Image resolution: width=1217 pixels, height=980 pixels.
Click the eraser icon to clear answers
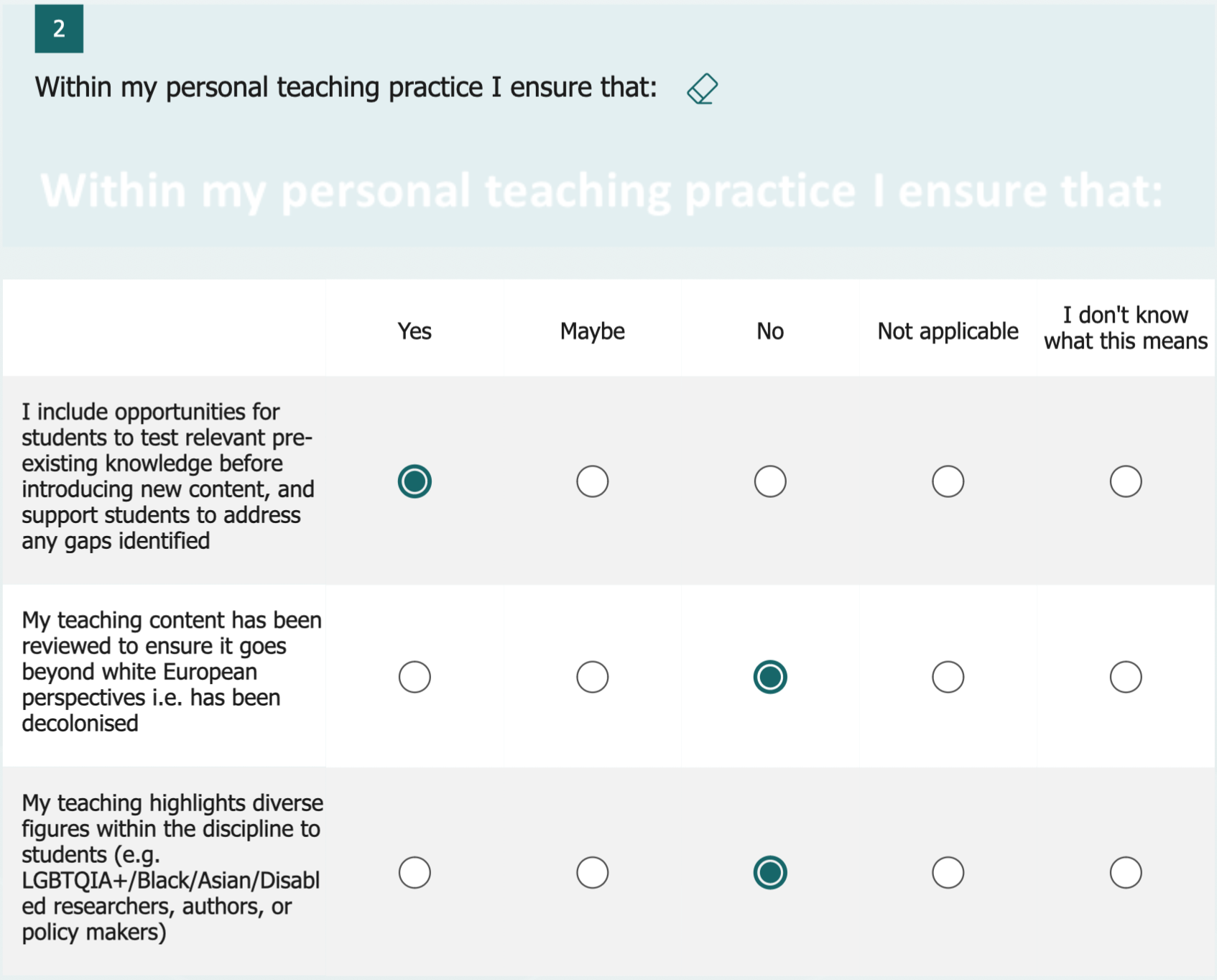pyautogui.click(x=702, y=89)
